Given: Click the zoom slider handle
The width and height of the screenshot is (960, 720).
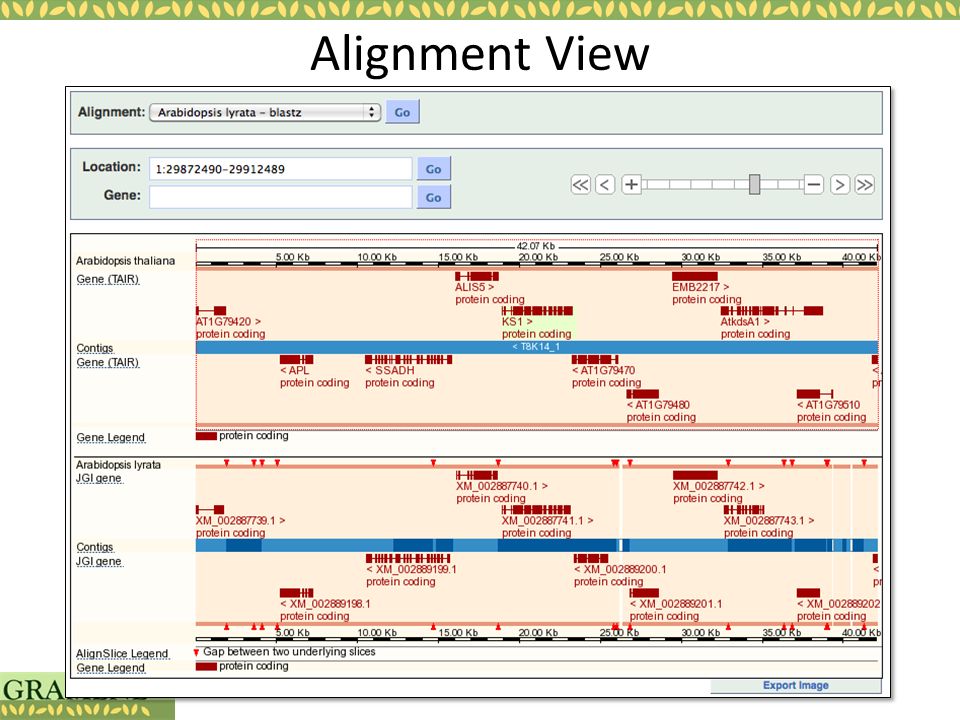Looking at the screenshot, I should tap(754, 184).
